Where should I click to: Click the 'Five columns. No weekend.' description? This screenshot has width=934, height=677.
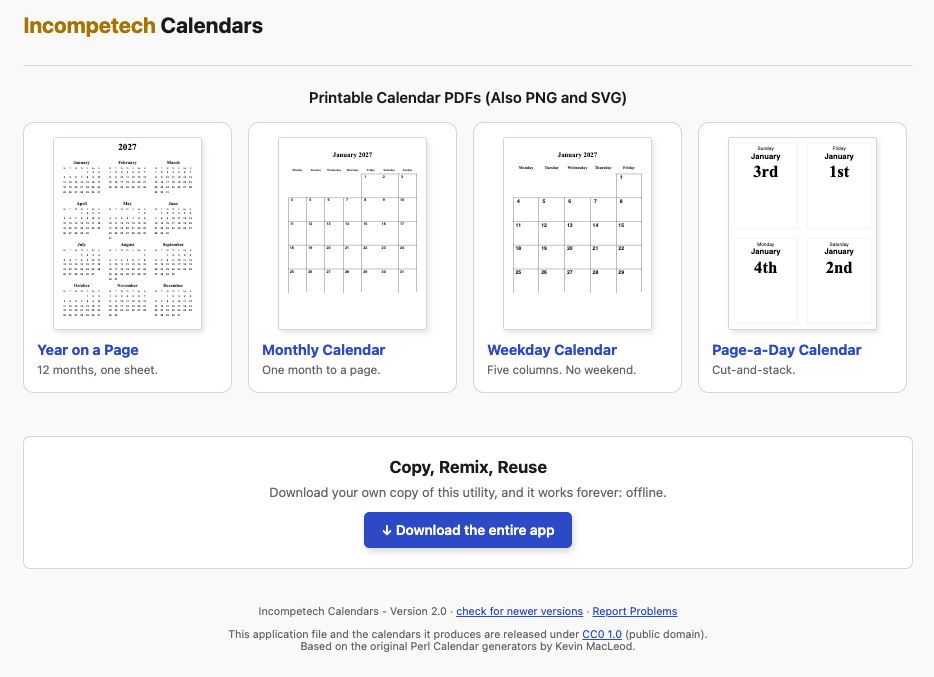point(561,370)
